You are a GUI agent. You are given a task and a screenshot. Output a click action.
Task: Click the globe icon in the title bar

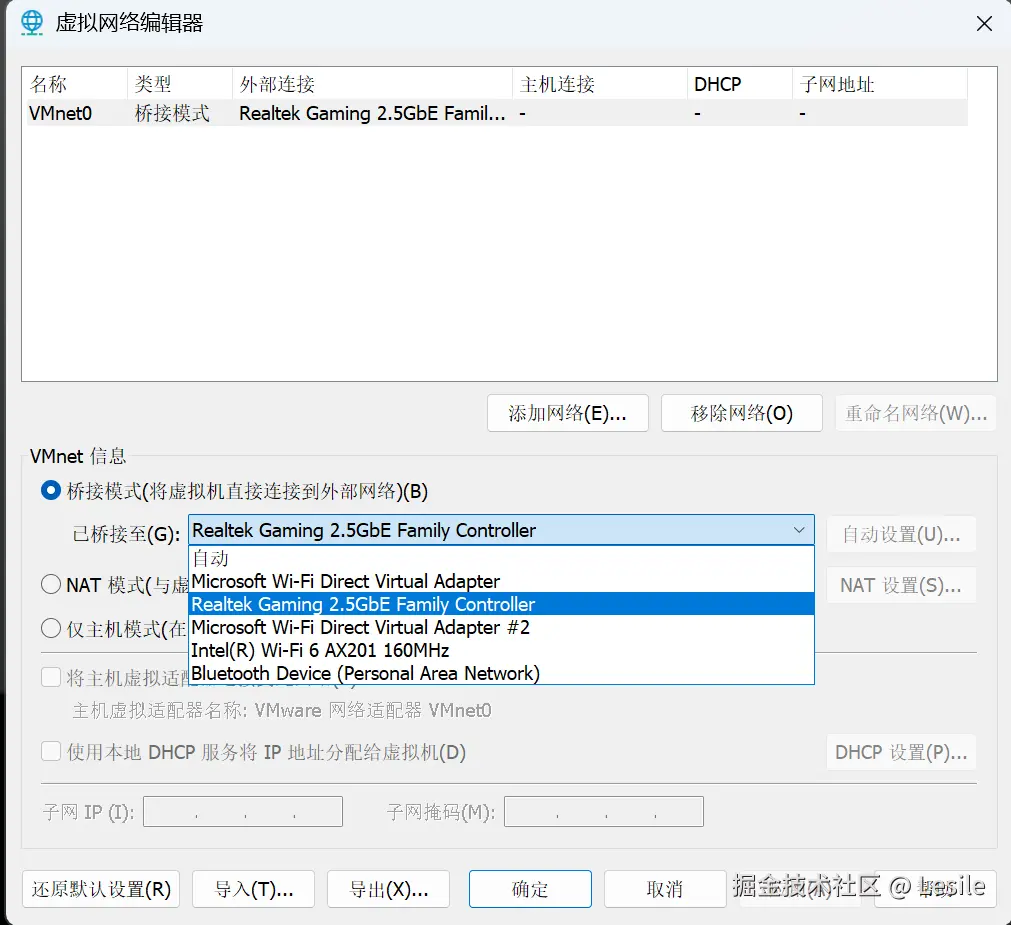click(x=31, y=22)
